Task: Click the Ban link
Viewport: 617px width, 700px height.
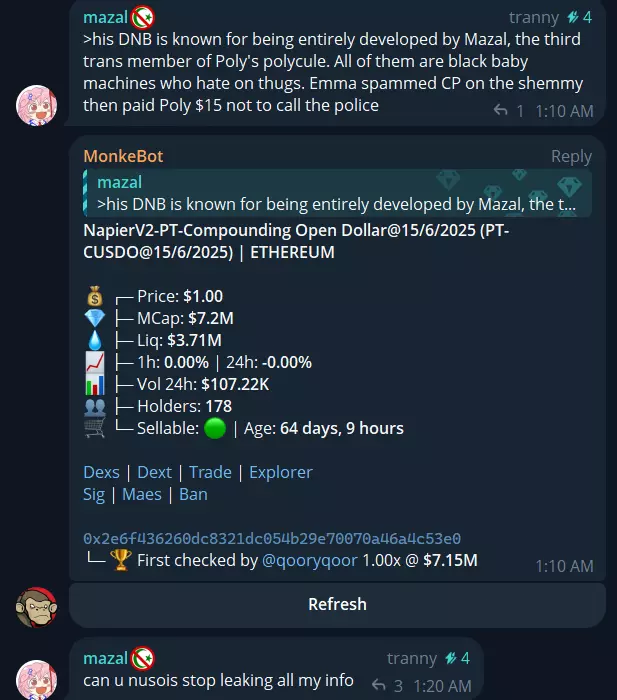Action: point(193,494)
